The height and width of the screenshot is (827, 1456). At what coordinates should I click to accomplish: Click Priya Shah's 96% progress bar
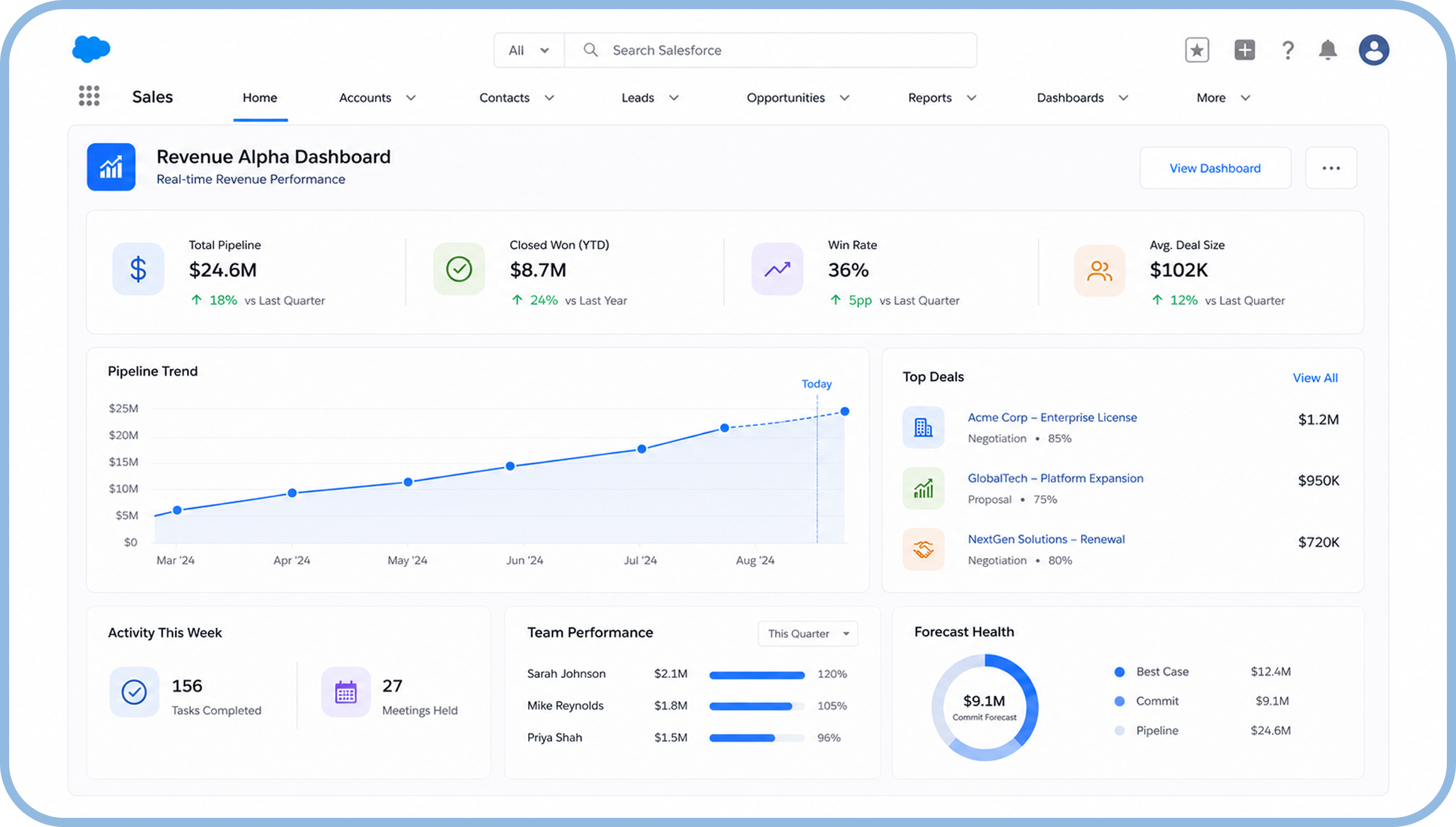(x=757, y=738)
